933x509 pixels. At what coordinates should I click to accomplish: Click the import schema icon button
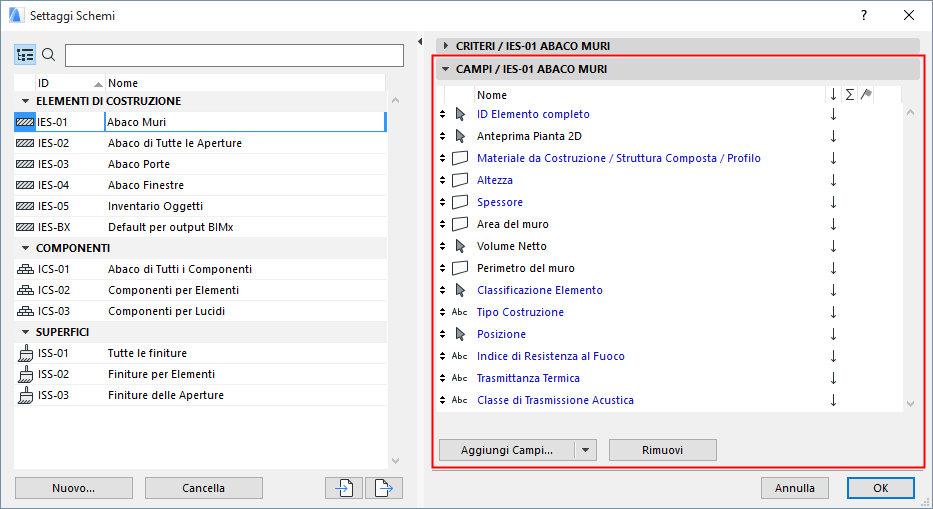(x=343, y=488)
